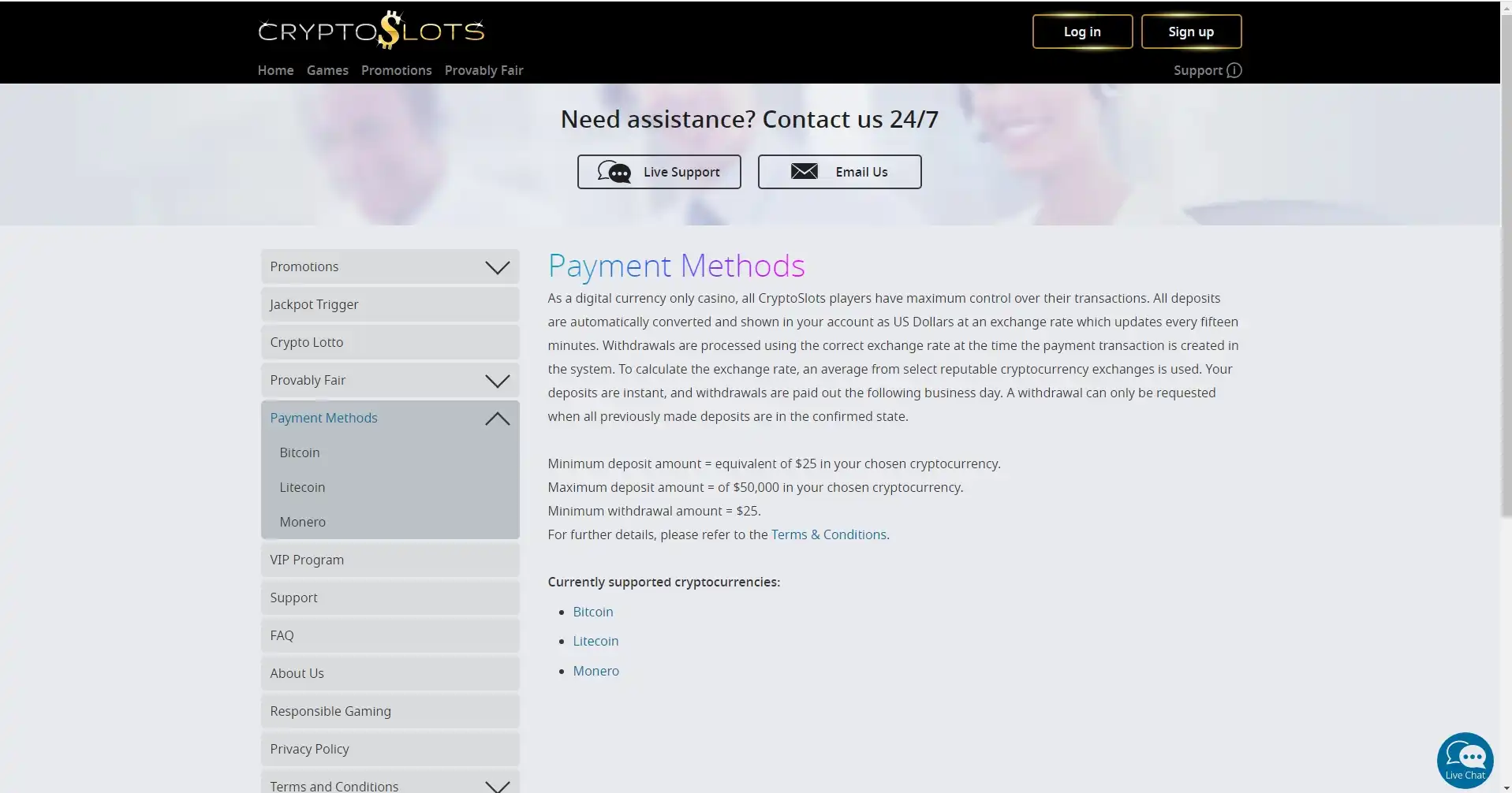This screenshot has width=1512, height=793.
Task: Open the Jackpot Trigger sidebar item
Action: click(314, 304)
